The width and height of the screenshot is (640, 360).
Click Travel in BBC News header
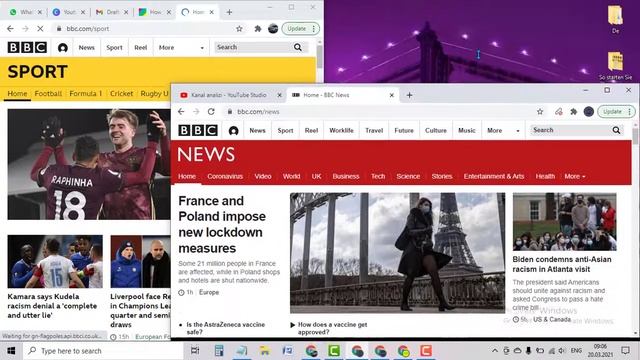coord(374,131)
